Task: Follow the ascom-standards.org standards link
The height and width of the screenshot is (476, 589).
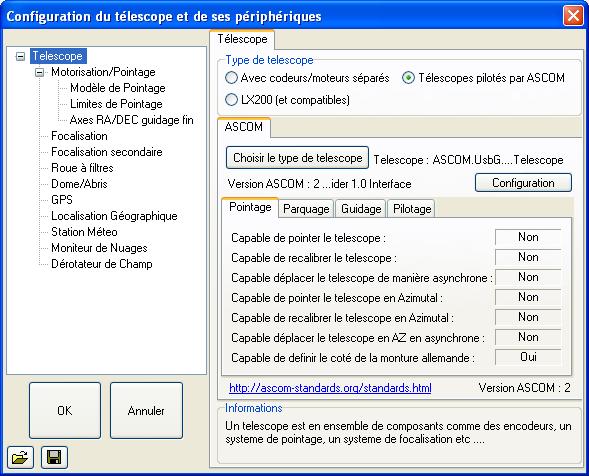Action: (330, 388)
